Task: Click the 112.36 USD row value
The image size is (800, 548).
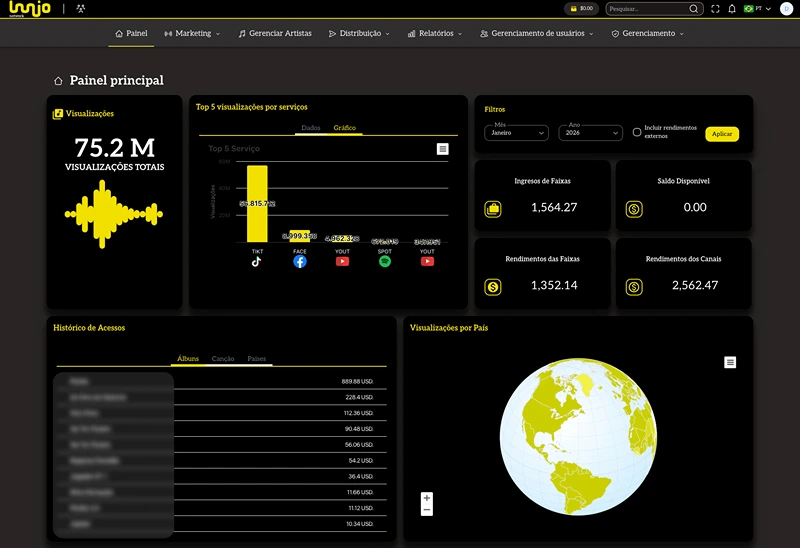Action: (359, 413)
